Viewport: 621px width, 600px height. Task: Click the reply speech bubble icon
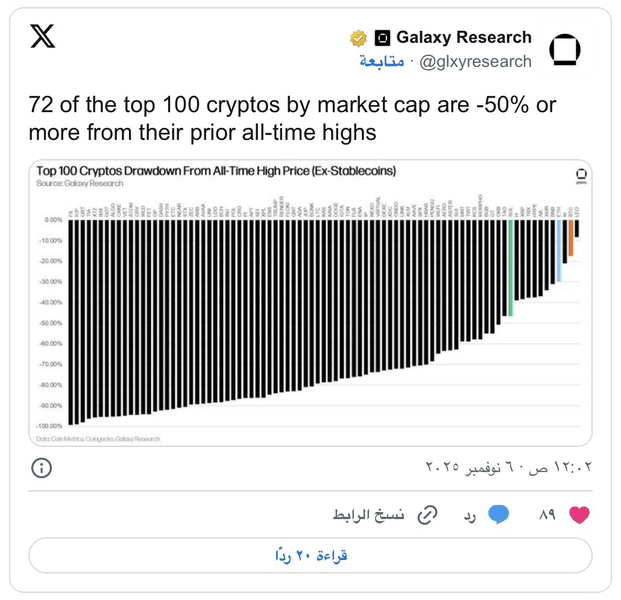pos(498,515)
